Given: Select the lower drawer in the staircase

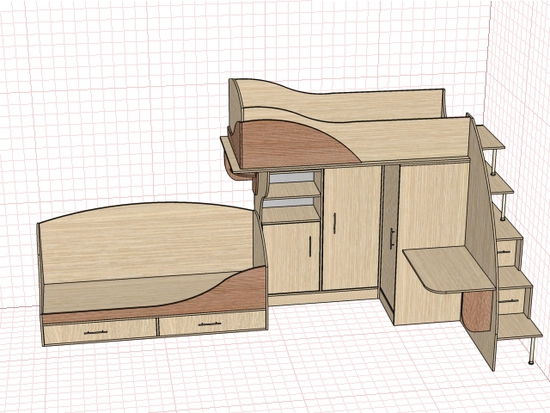Looking at the screenshot, I should [511, 302].
